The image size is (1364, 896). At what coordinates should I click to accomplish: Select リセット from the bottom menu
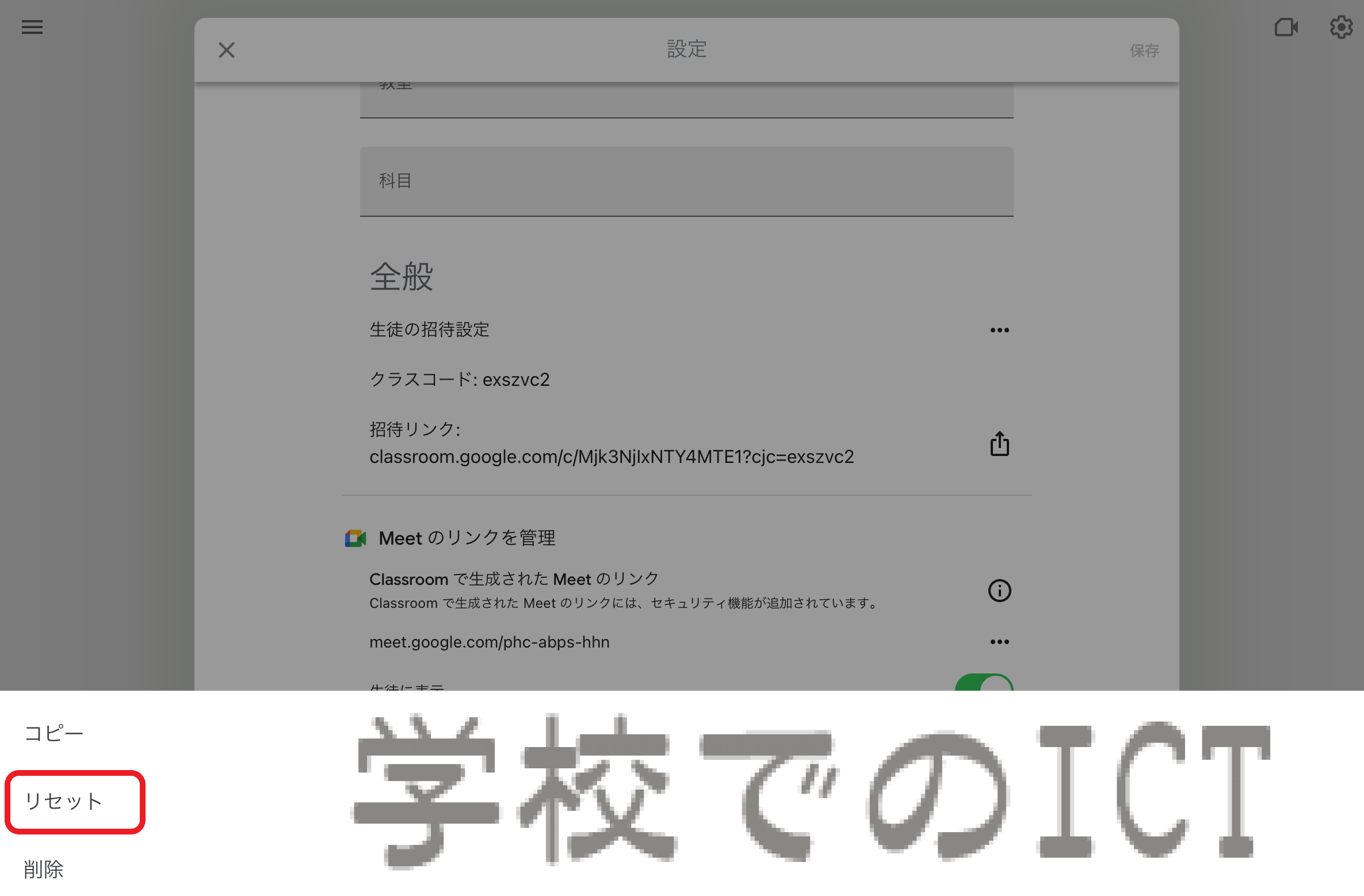click(x=64, y=801)
